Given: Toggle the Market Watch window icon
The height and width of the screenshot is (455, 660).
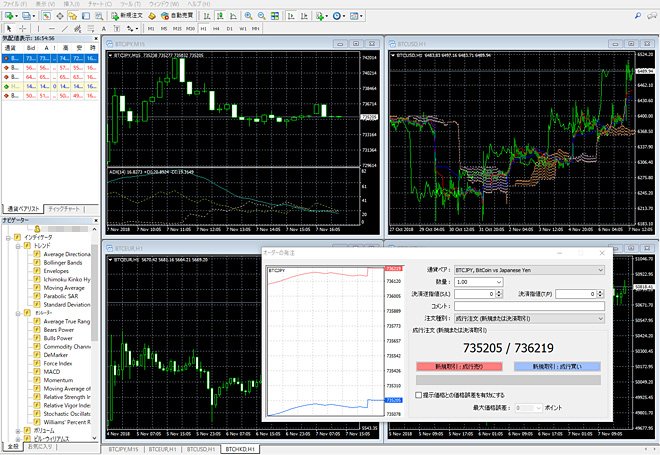Looking at the screenshot, I should click(x=46, y=16).
